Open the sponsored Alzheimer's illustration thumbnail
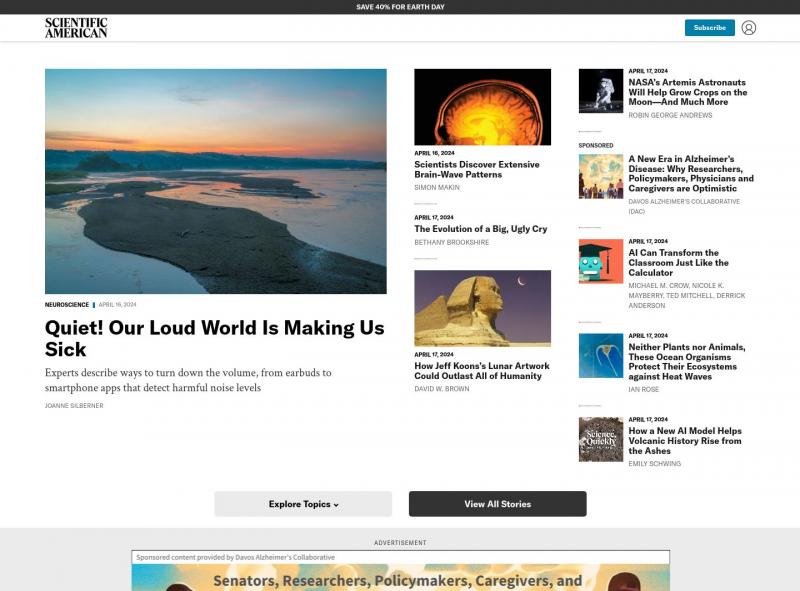 (601, 177)
